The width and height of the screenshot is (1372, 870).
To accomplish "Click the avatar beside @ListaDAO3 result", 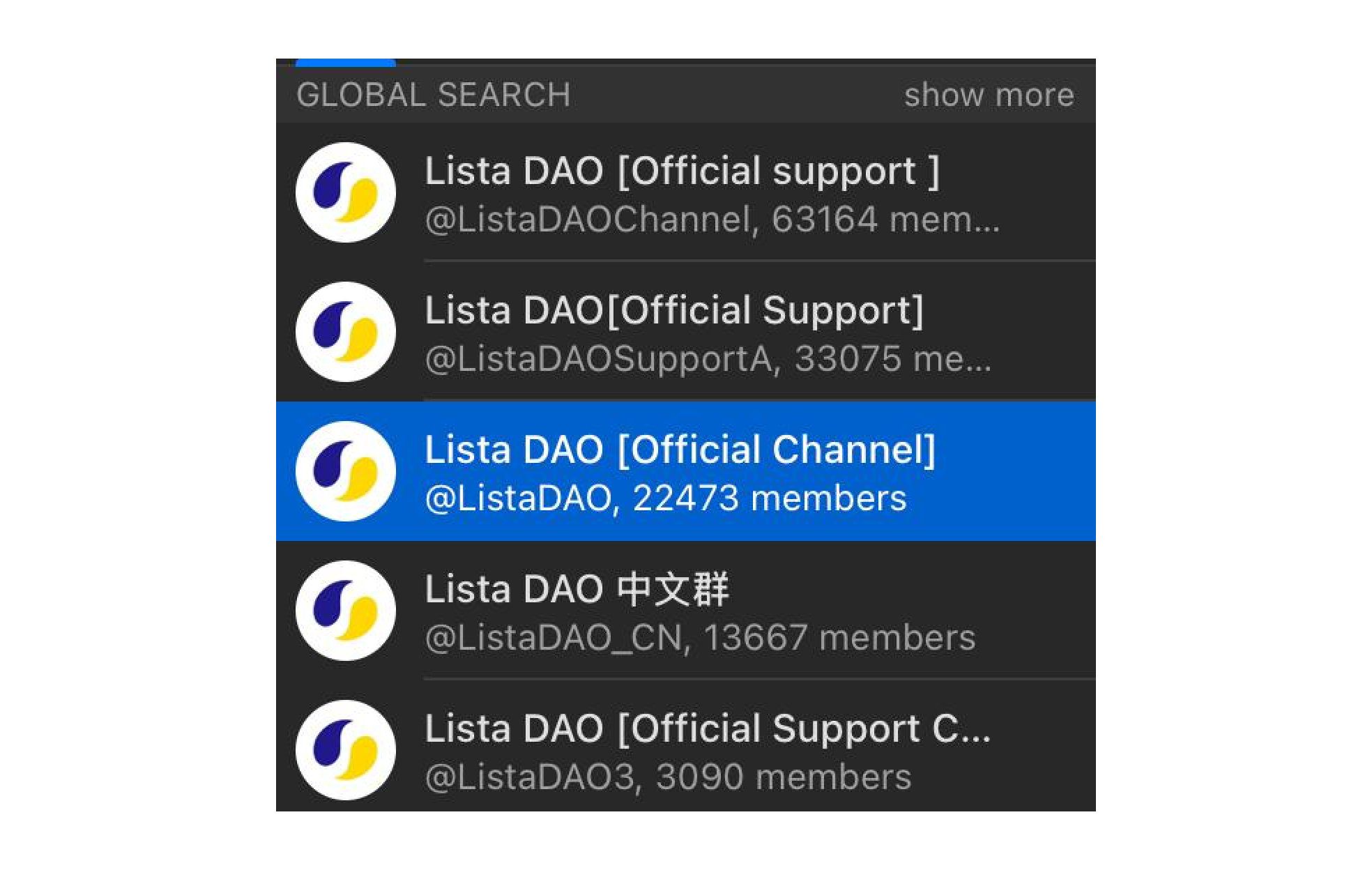I will coord(345,750).
